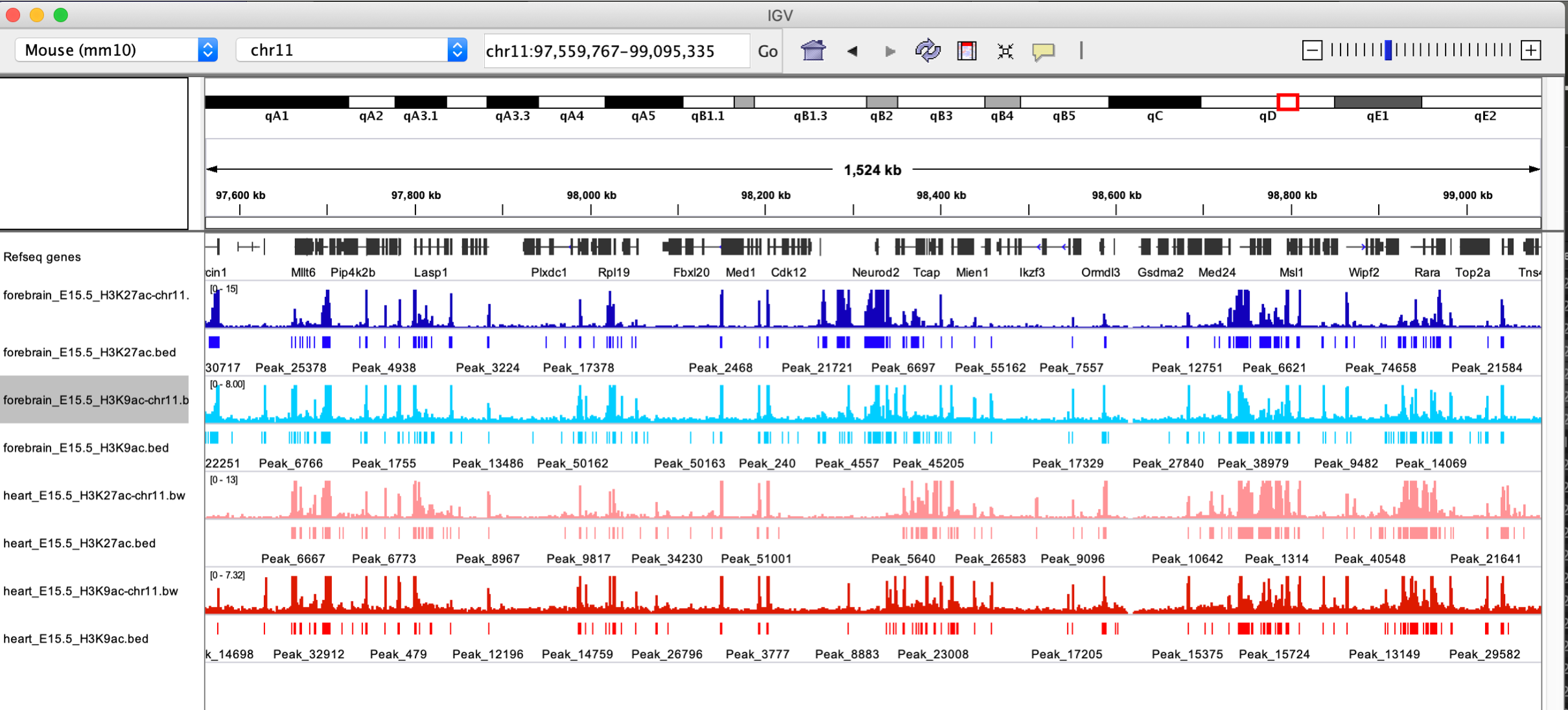Viewport: 1568px width, 710px height.
Task: Open the Mouse (mm10) genome dropdown
Action: click(116, 50)
